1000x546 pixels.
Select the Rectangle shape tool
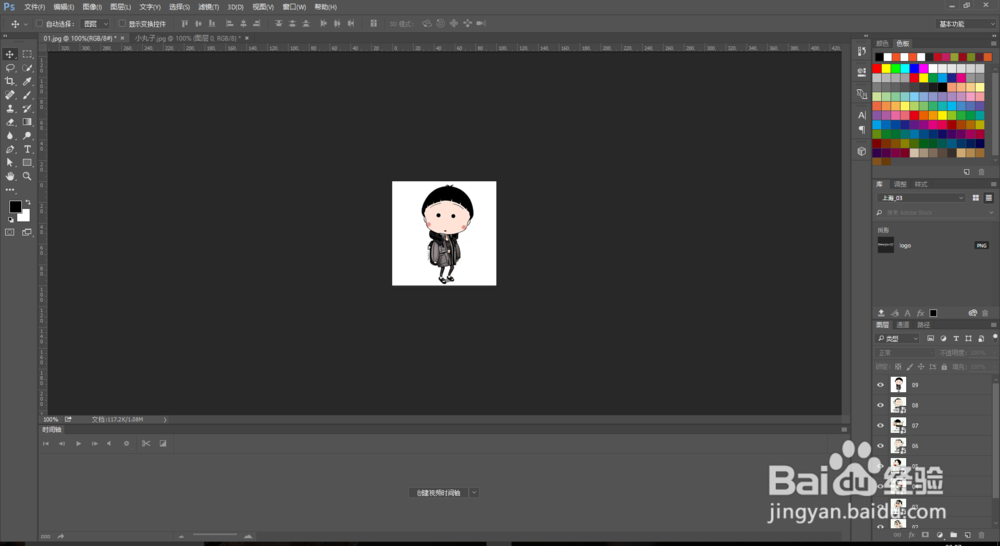[x=27, y=163]
